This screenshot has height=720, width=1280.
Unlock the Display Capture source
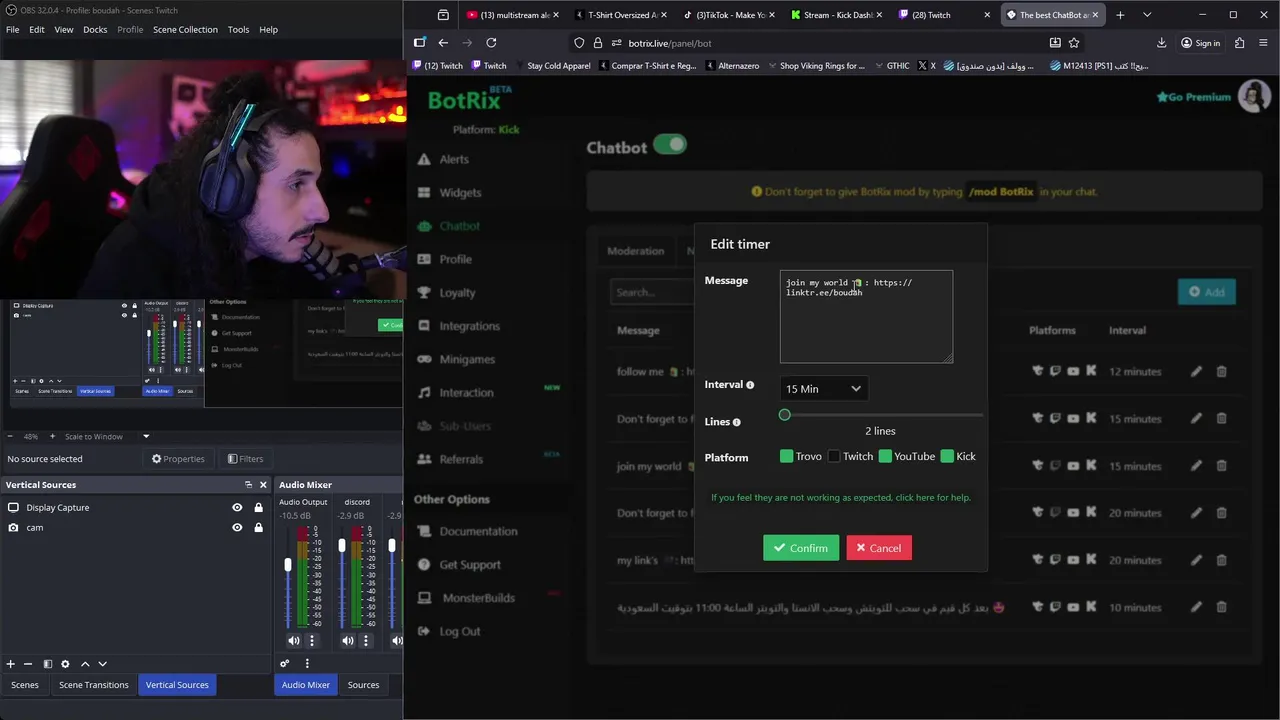pyautogui.click(x=258, y=508)
